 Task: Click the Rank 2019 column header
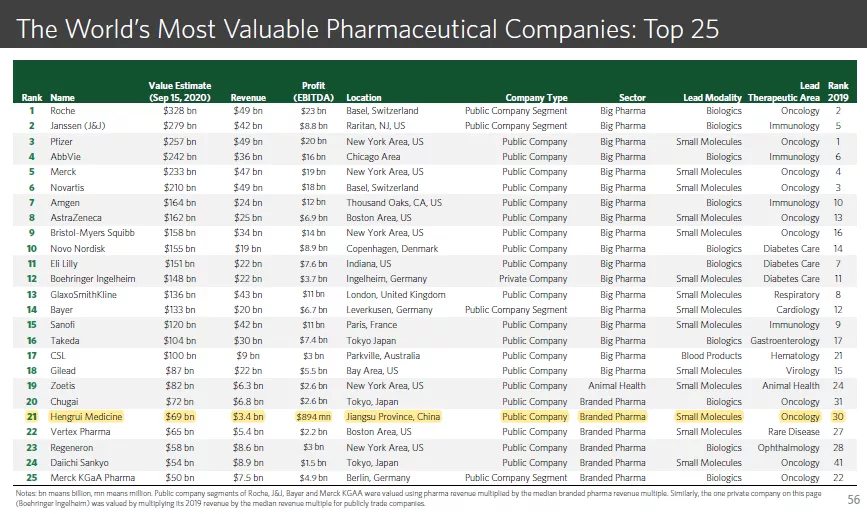click(x=838, y=91)
